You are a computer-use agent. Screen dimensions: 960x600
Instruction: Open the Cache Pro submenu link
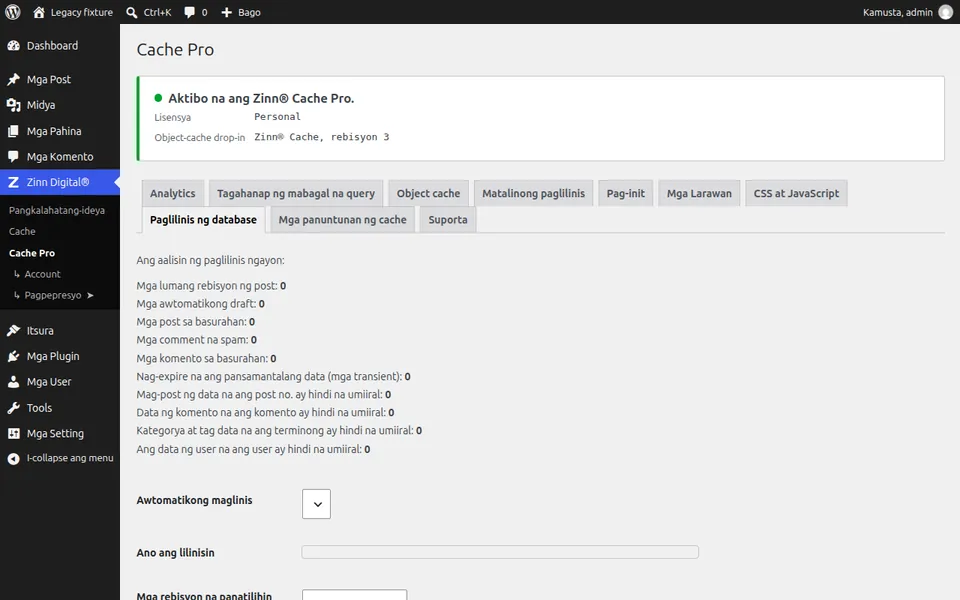32,253
